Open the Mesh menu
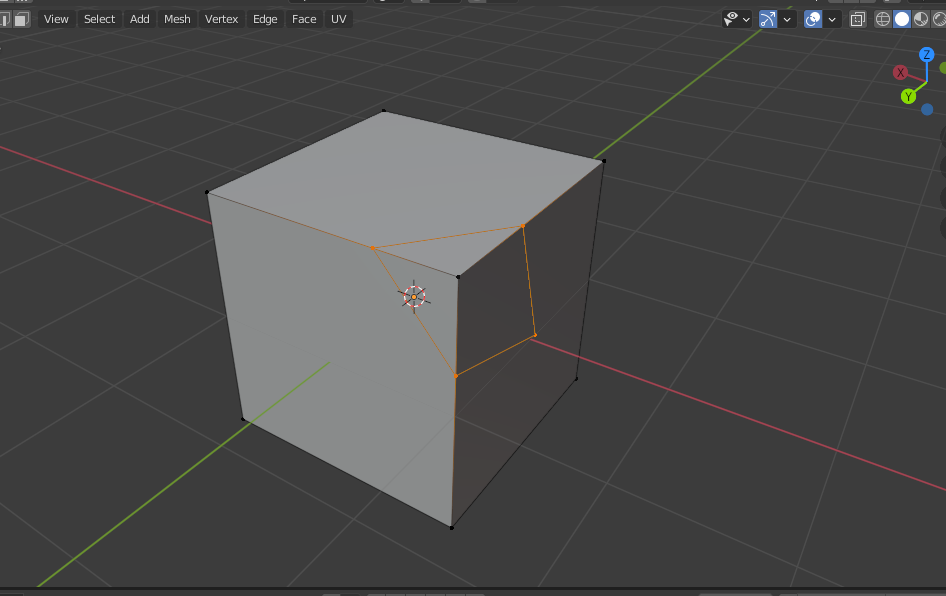Screen dimensions: 946x596 pyautogui.click(x=177, y=19)
